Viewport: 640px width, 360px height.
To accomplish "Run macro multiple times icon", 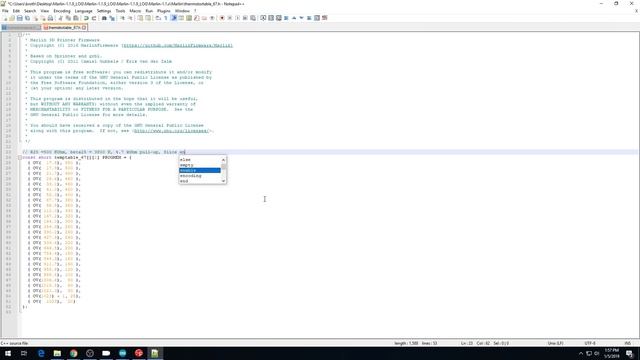I will coord(245,18).
